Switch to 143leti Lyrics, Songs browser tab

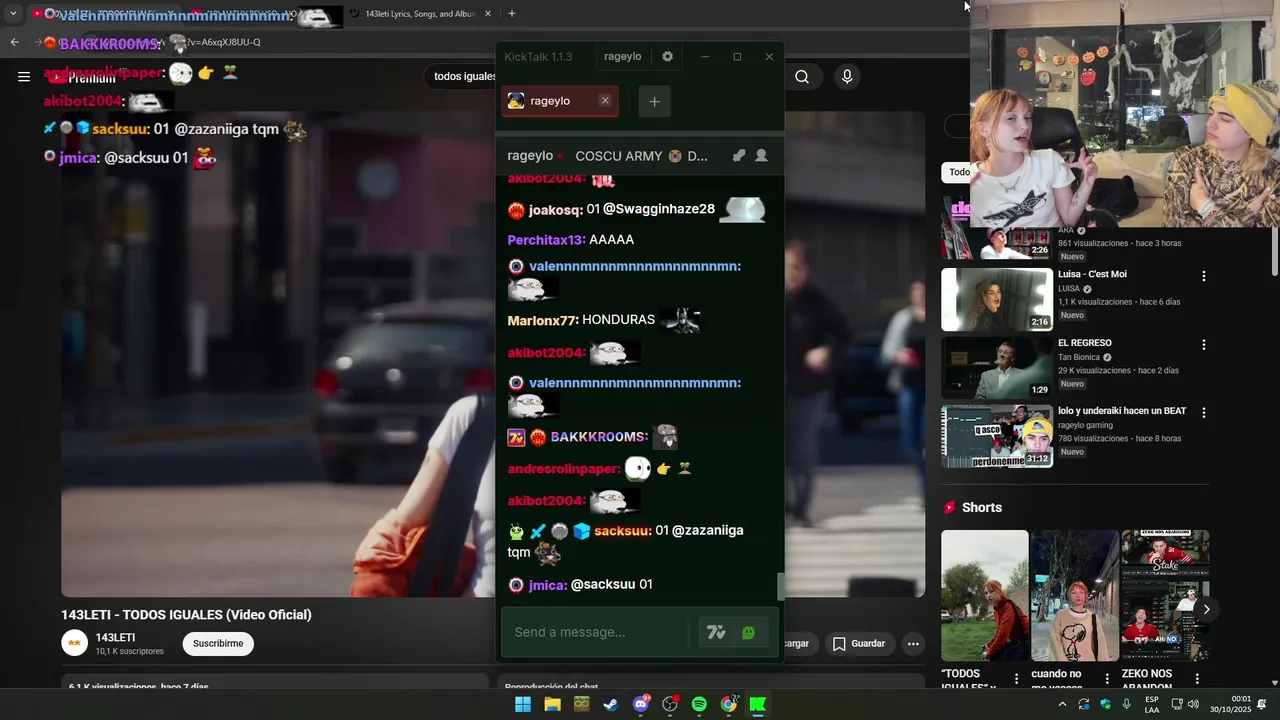pyautogui.click(x=420, y=14)
